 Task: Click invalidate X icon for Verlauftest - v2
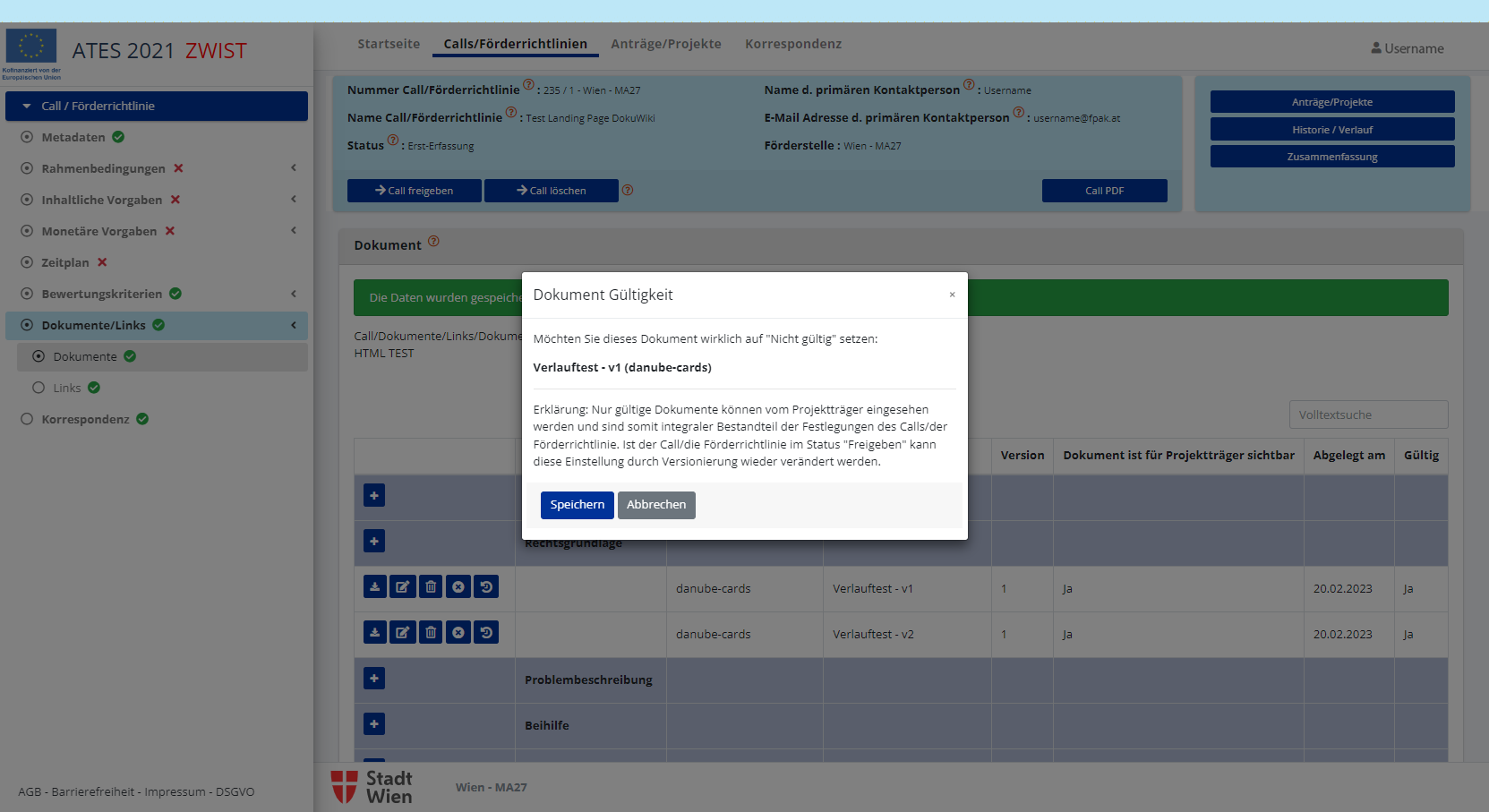458,633
